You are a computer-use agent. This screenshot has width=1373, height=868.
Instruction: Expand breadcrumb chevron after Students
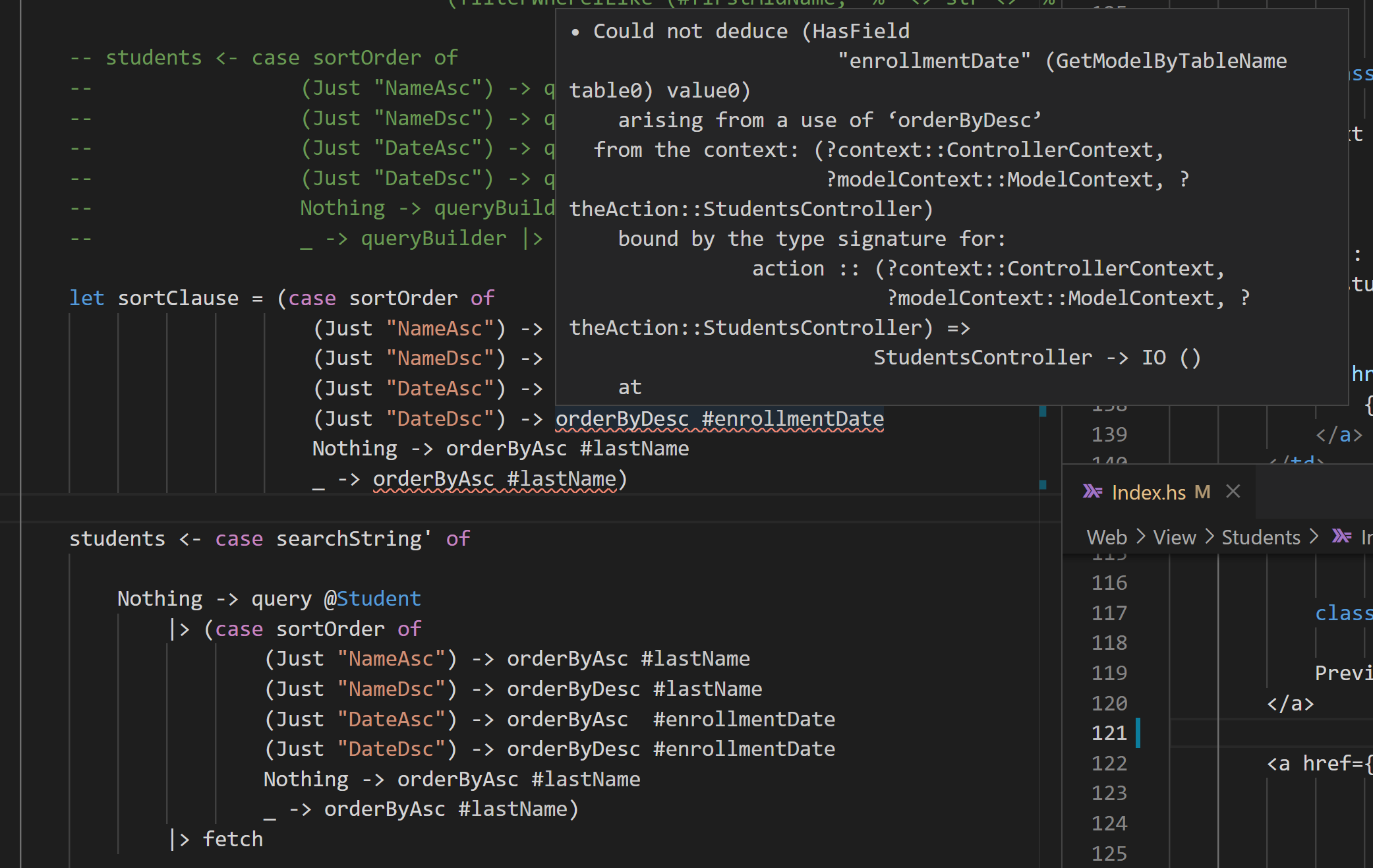point(1314,536)
